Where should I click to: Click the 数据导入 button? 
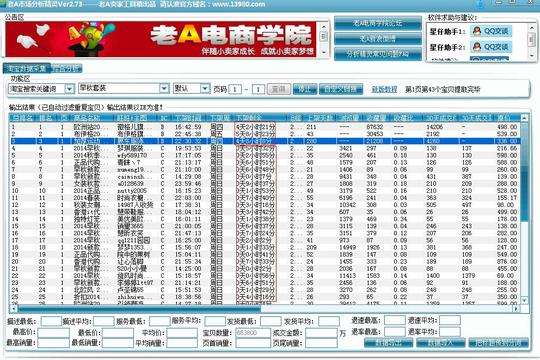tap(440, 343)
